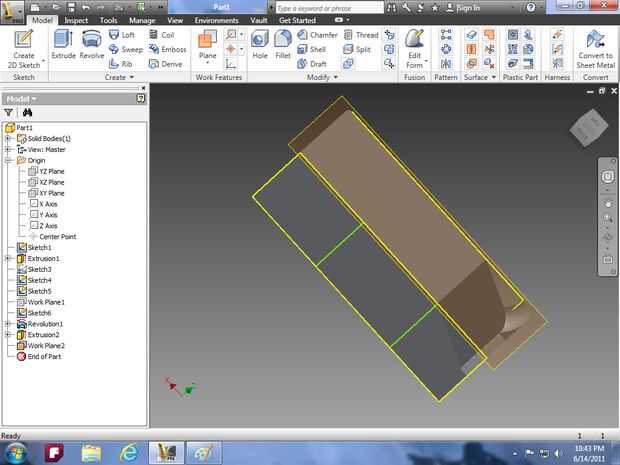Open the browser filter icon
The image size is (620, 465).
coord(8,113)
